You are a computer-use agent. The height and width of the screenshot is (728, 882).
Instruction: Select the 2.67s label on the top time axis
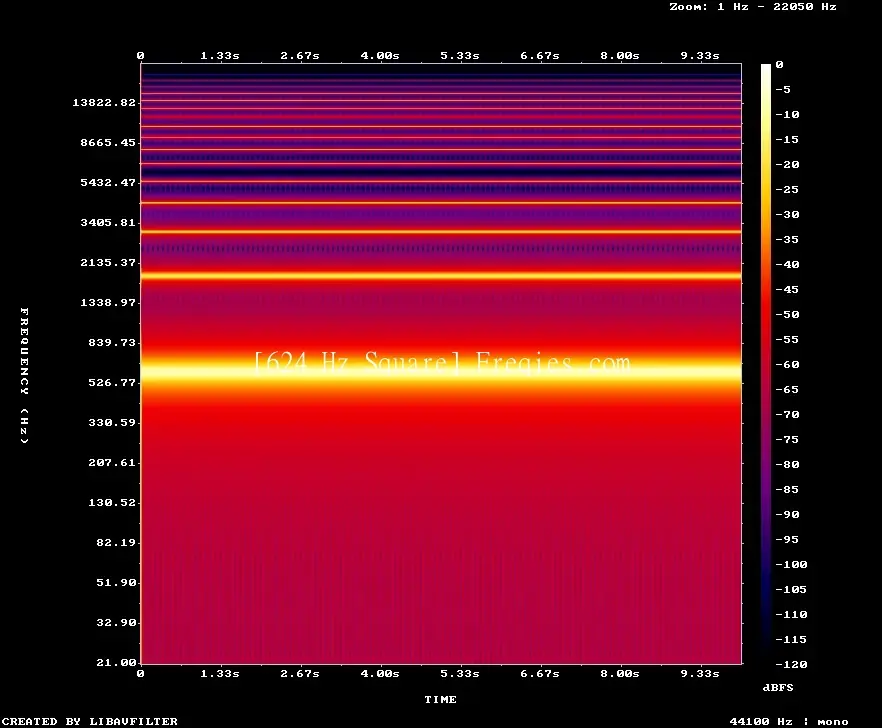[300, 56]
